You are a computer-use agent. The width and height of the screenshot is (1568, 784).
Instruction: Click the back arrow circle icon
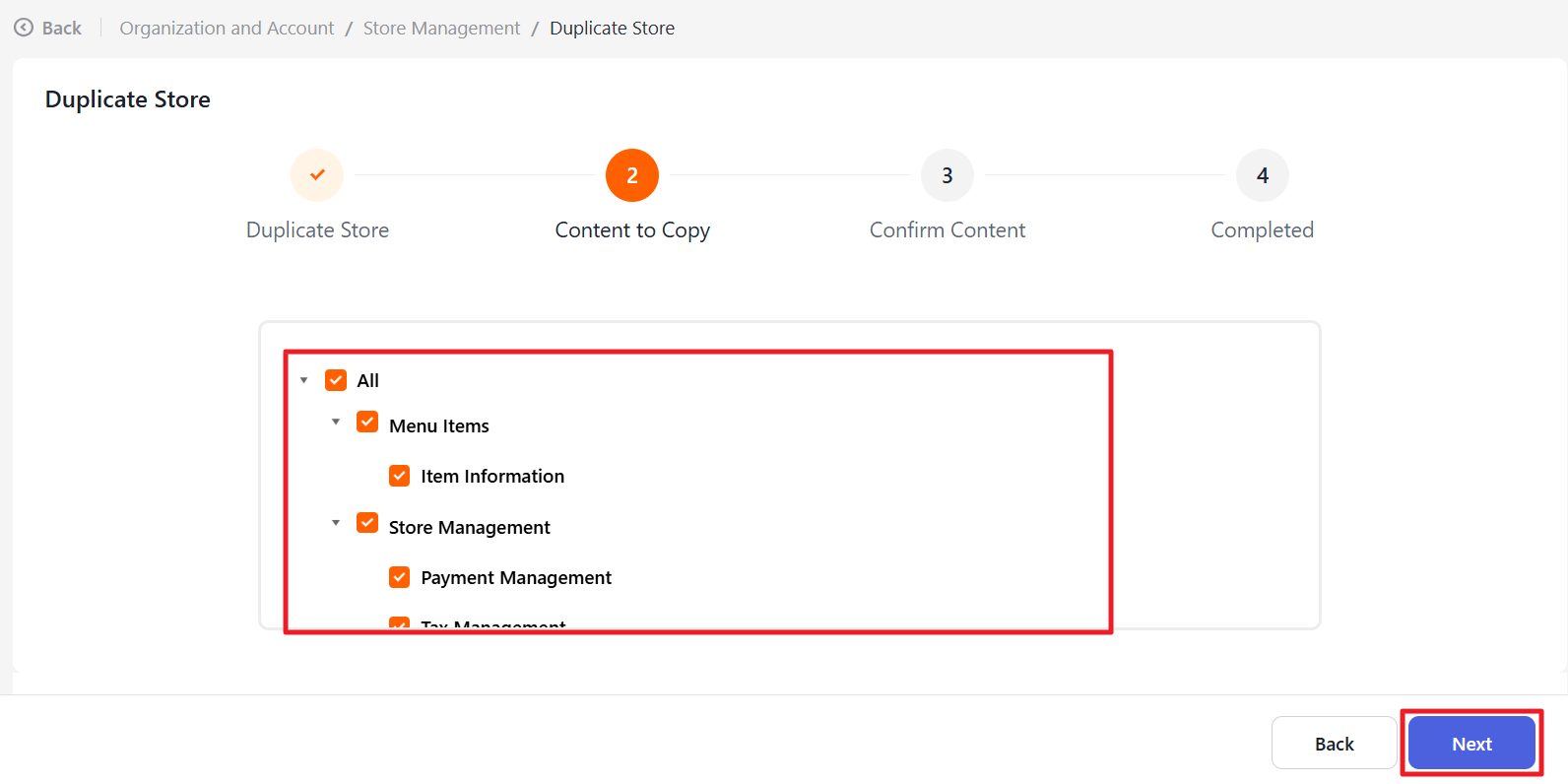[24, 28]
